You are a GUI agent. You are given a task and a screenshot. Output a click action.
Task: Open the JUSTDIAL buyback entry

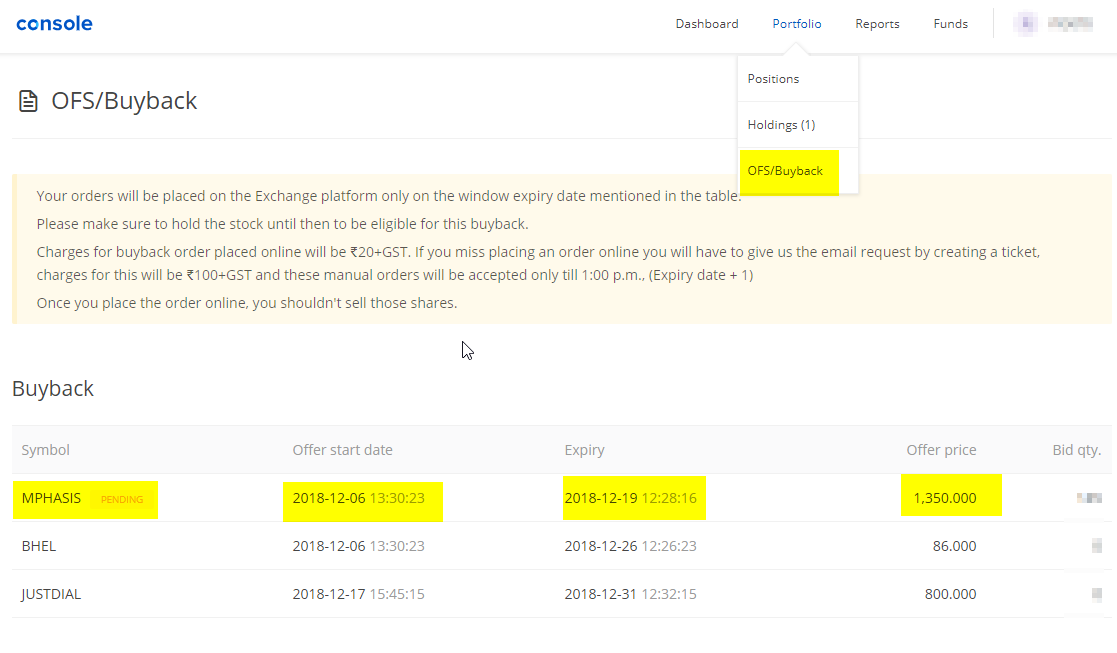coord(50,594)
